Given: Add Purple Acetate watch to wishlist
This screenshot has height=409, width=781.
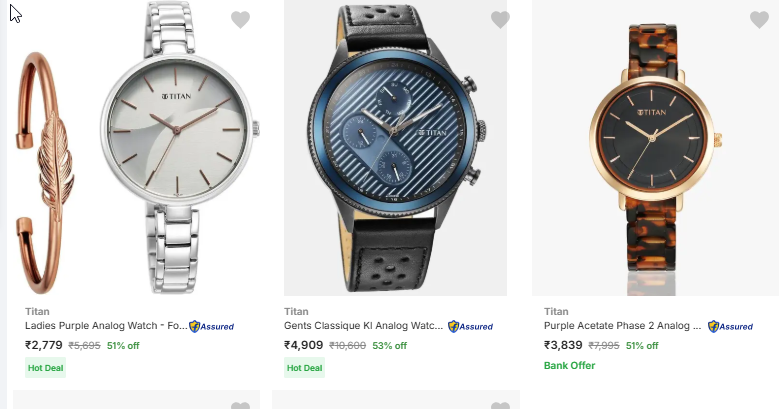Looking at the screenshot, I should [759, 19].
